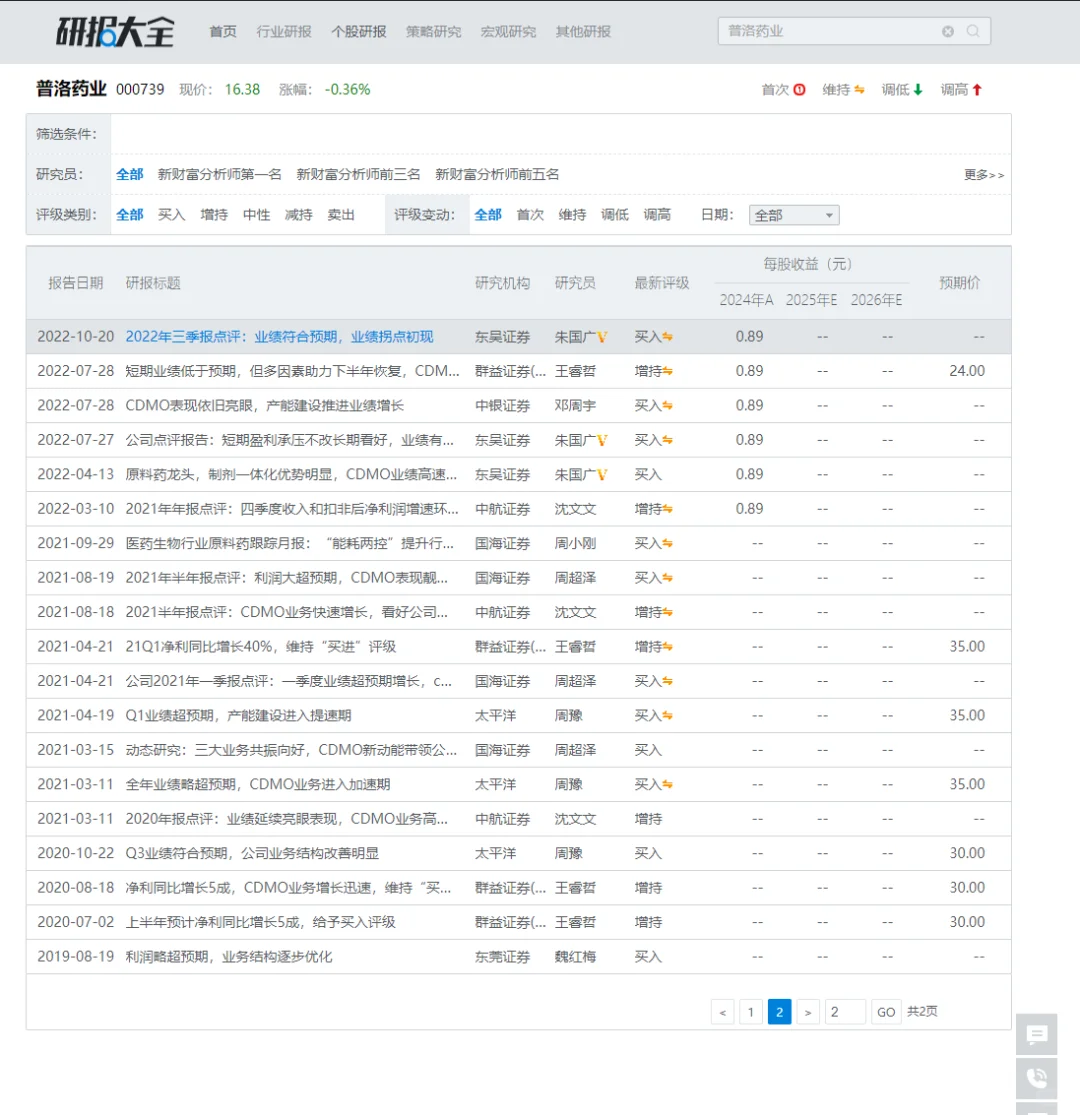Screen dimensions: 1080x1115
Task: Go to next page arrow
Action: (808, 1012)
